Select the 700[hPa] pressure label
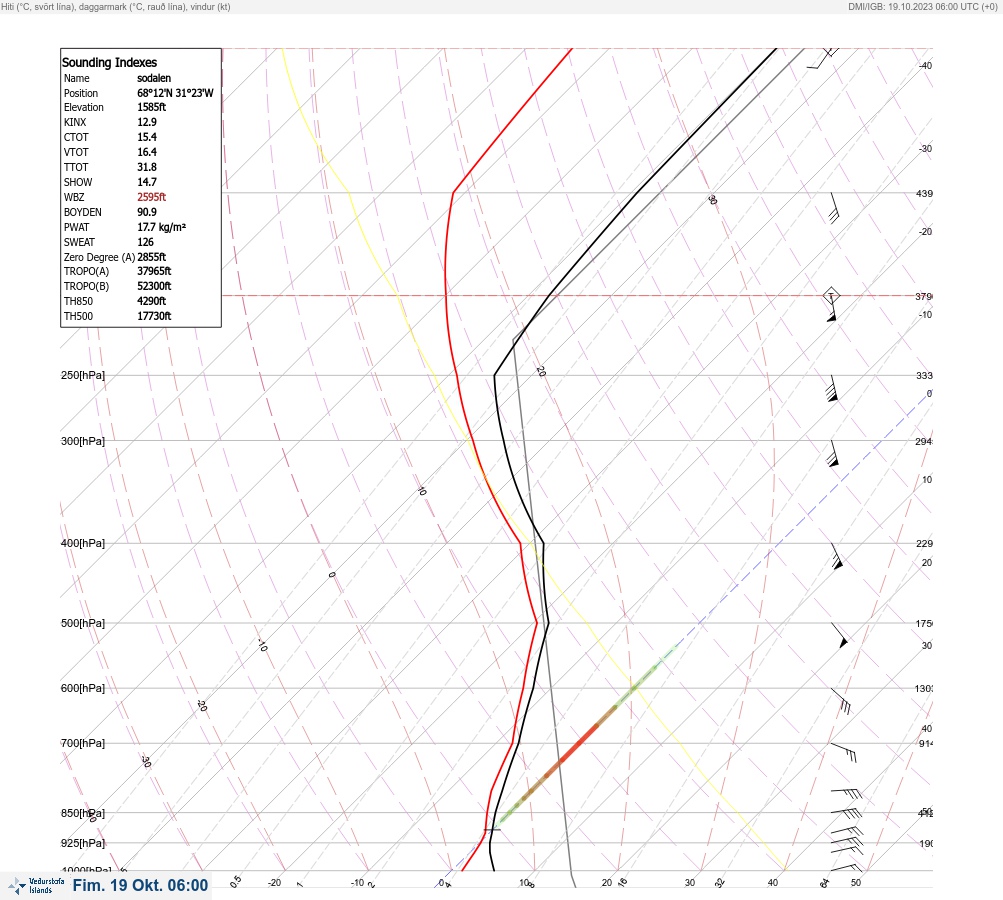Screen dimensions: 1003x900 click(83, 743)
